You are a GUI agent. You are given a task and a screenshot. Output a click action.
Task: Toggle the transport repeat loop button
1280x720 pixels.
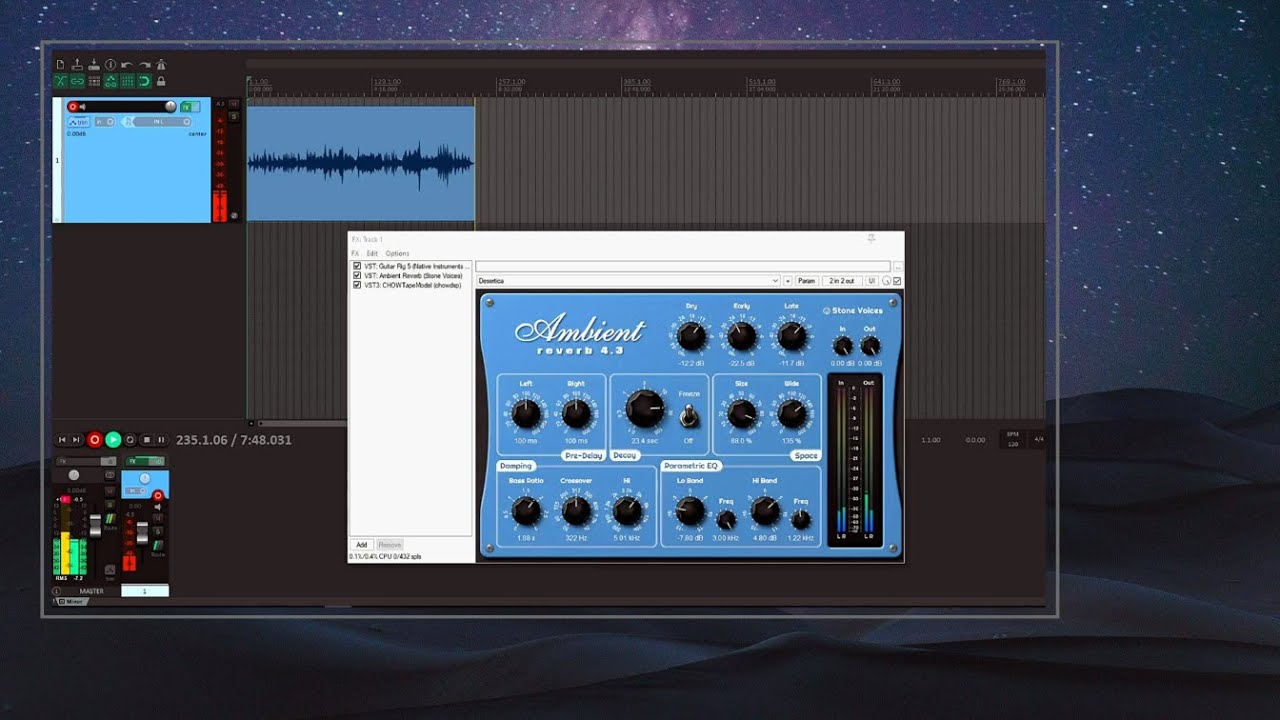click(130, 440)
